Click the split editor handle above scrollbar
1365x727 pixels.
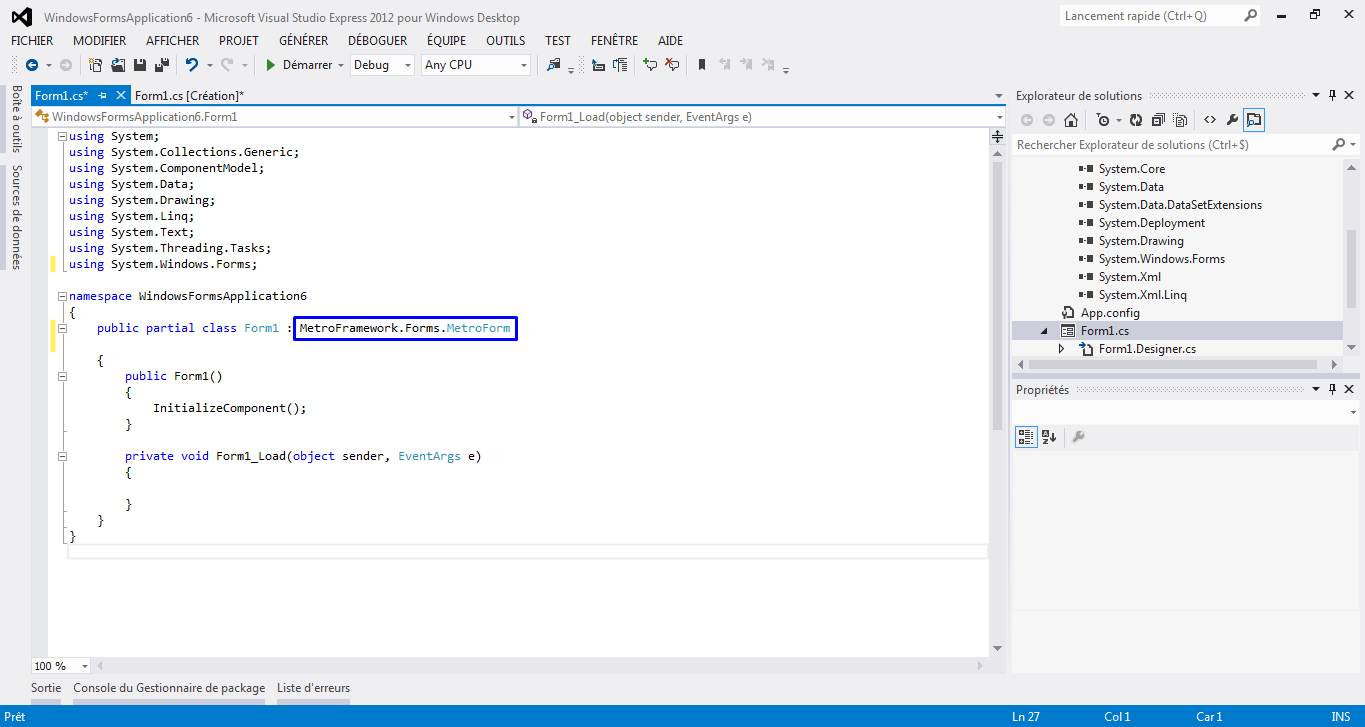(x=997, y=137)
